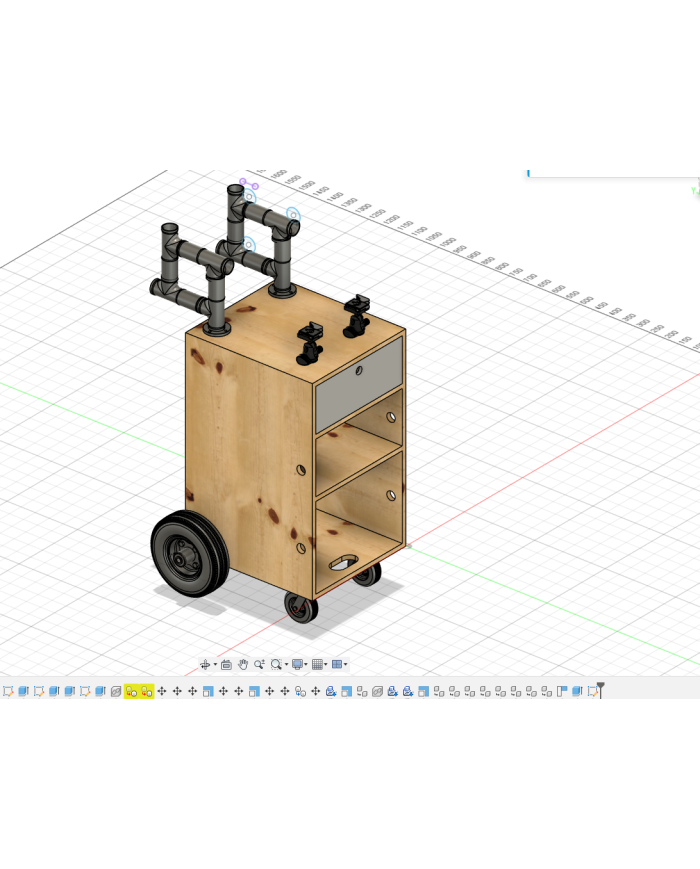Click the Viewports layout icon

(336, 664)
